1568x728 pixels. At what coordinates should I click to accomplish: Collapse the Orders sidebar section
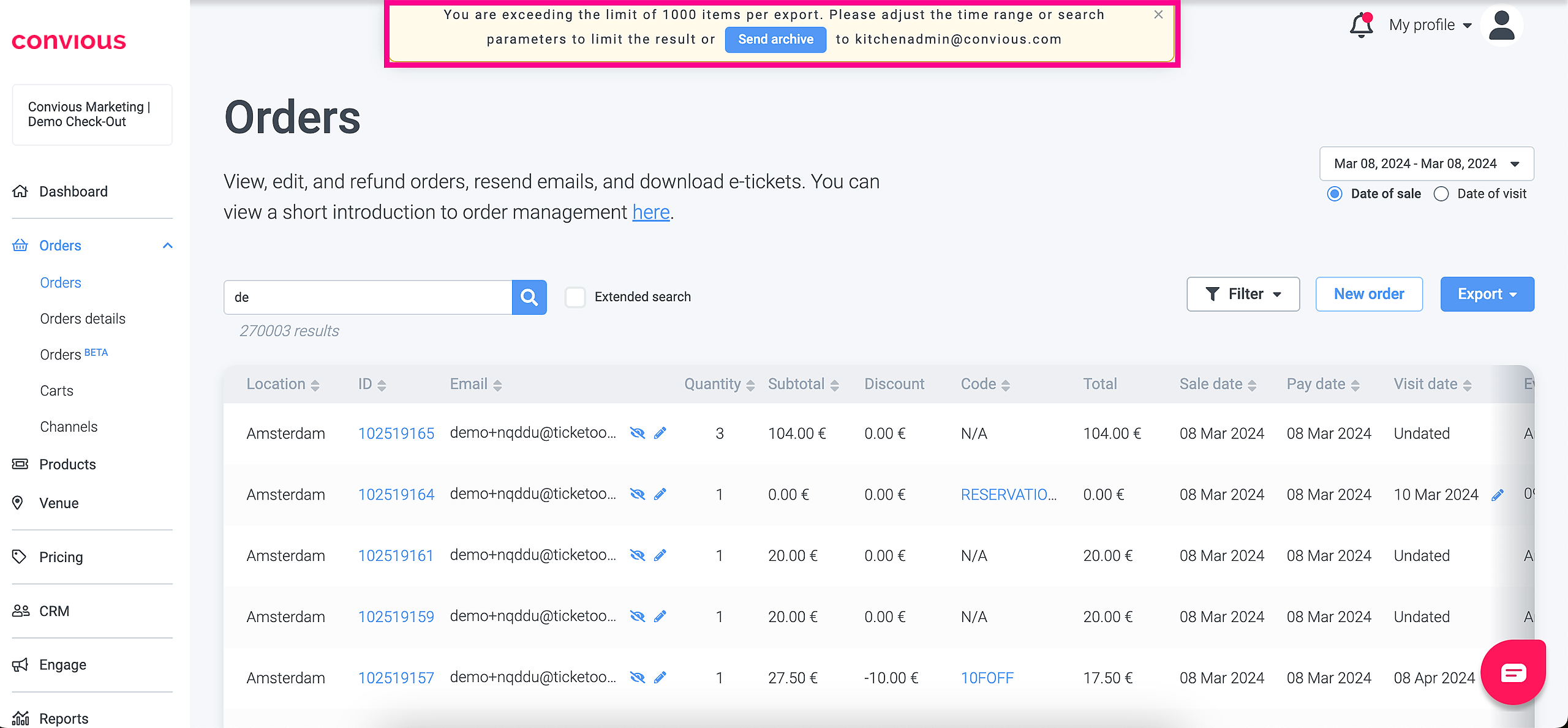tap(168, 246)
